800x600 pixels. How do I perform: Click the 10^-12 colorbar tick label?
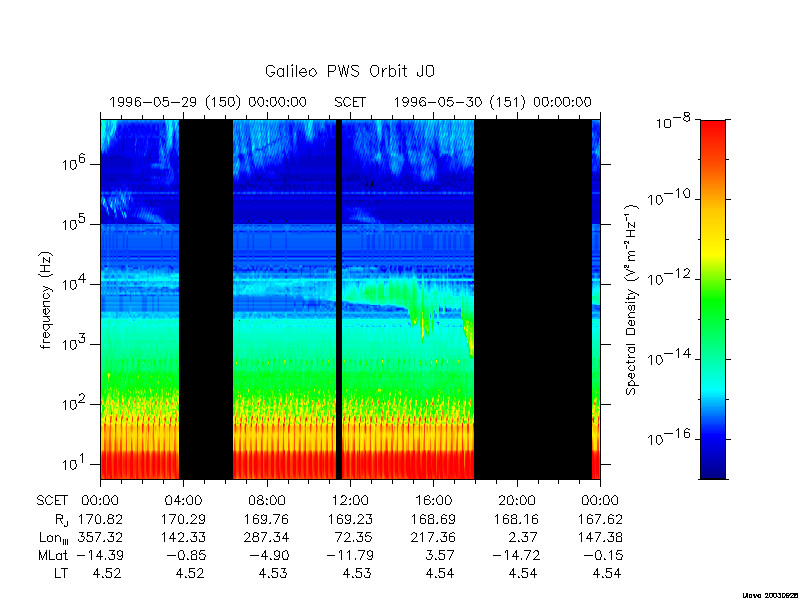(x=670, y=278)
